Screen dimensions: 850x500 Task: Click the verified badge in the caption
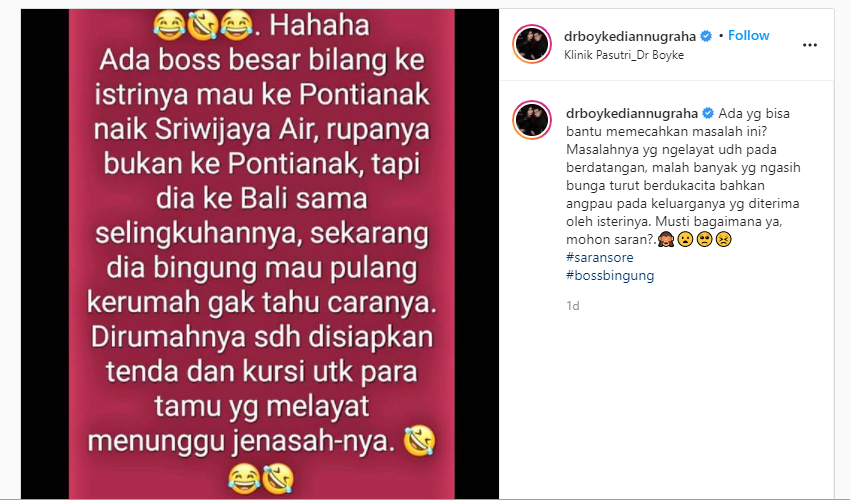coord(708,113)
